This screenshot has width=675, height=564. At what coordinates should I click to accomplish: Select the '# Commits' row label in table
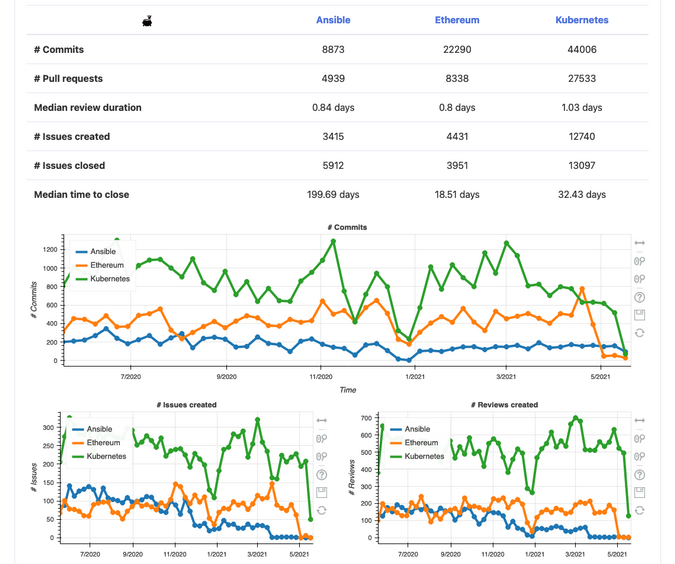(59, 50)
